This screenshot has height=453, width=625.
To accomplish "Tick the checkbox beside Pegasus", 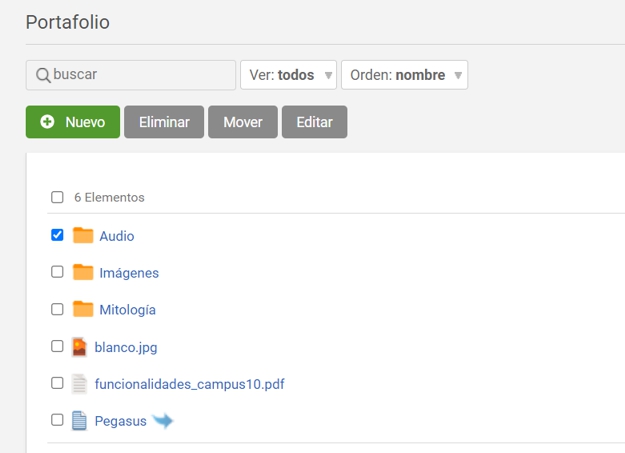I will [x=57, y=420].
